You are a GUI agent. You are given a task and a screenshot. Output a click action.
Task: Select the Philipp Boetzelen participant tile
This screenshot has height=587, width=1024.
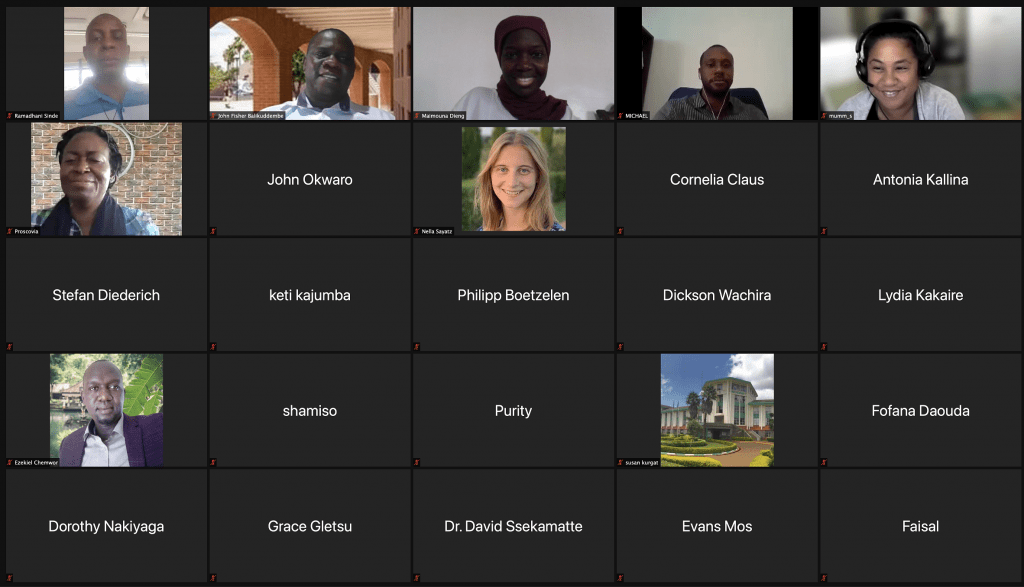click(x=513, y=294)
